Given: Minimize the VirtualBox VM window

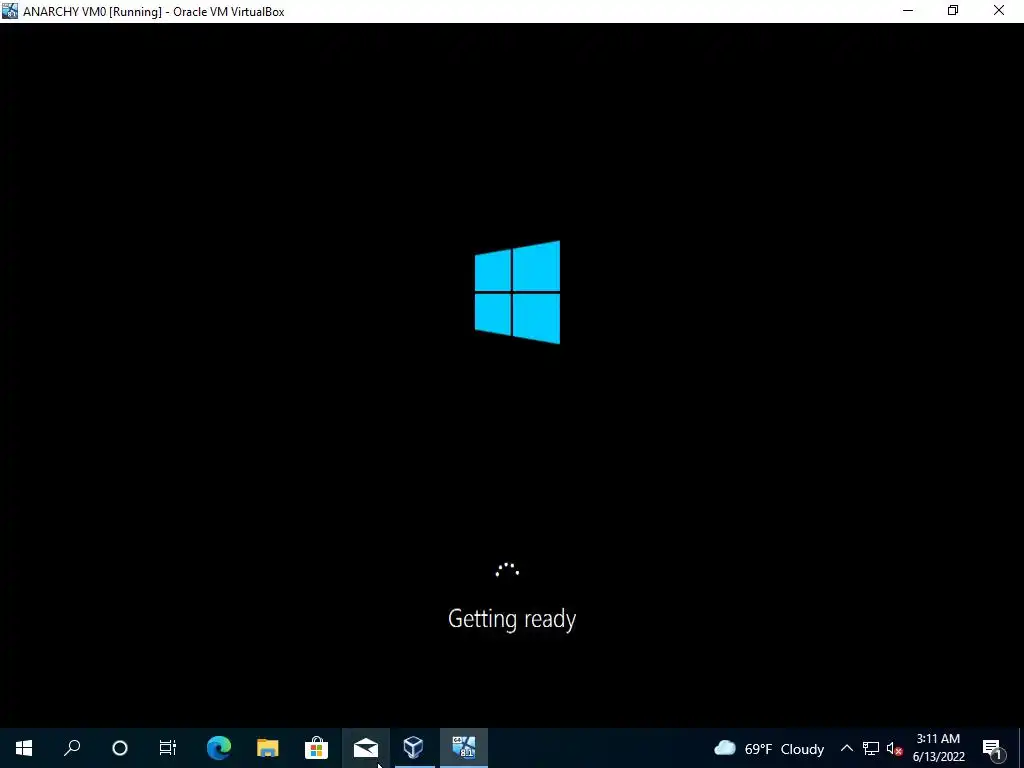Looking at the screenshot, I should pos(908,11).
